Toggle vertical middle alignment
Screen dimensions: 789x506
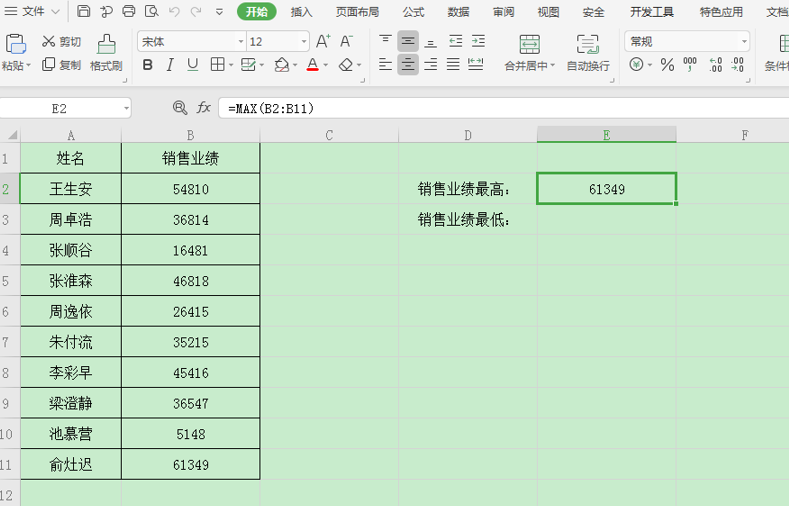click(408, 41)
